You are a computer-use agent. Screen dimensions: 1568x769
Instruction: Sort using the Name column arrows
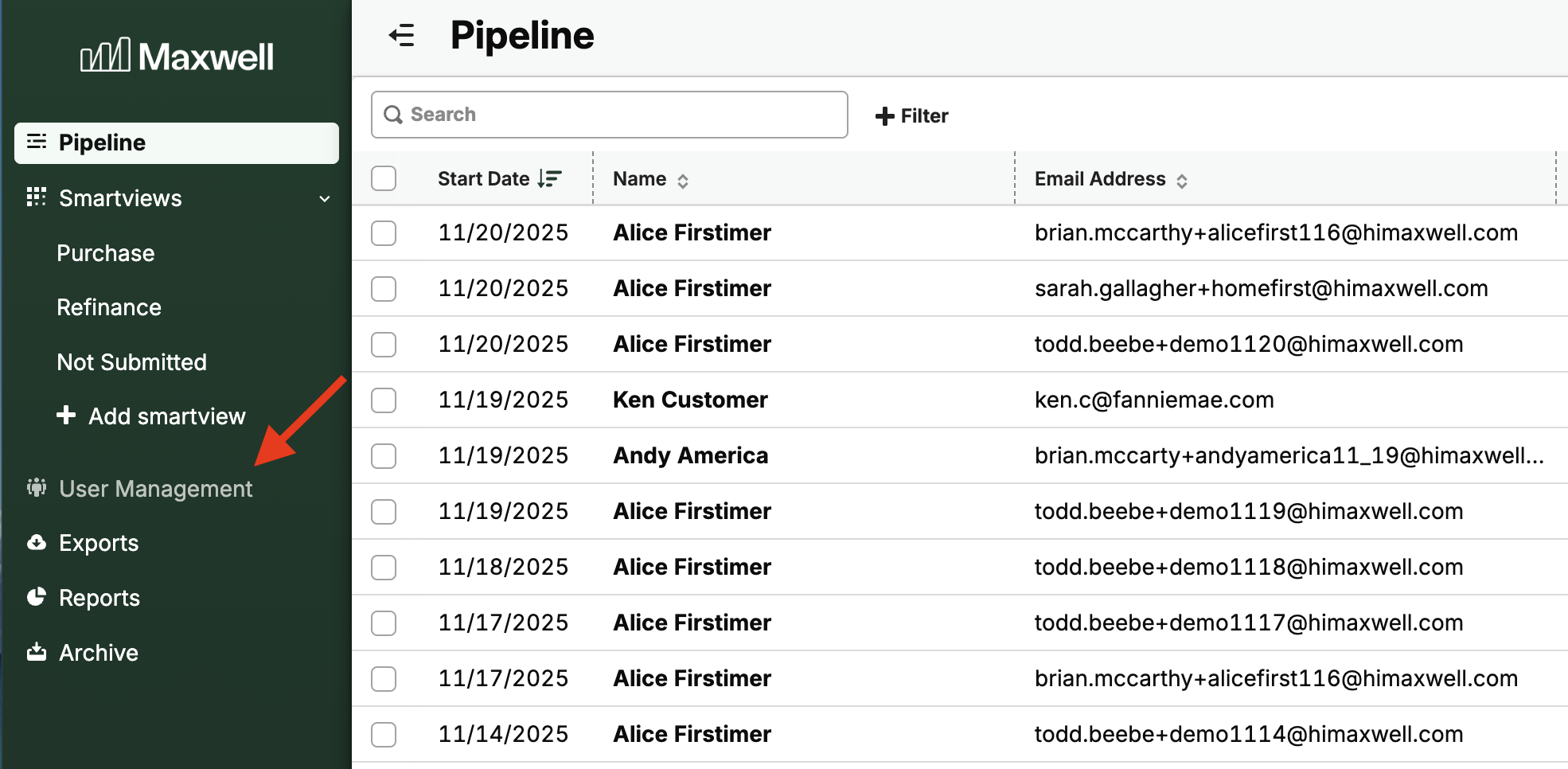(x=683, y=181)
